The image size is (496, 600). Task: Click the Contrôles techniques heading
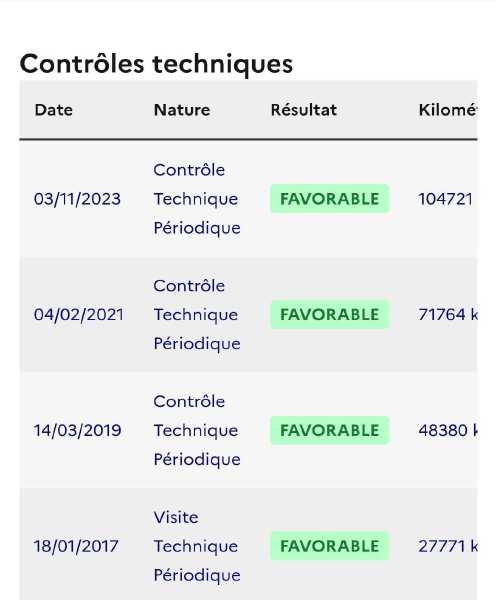click(x=156, y=64)
